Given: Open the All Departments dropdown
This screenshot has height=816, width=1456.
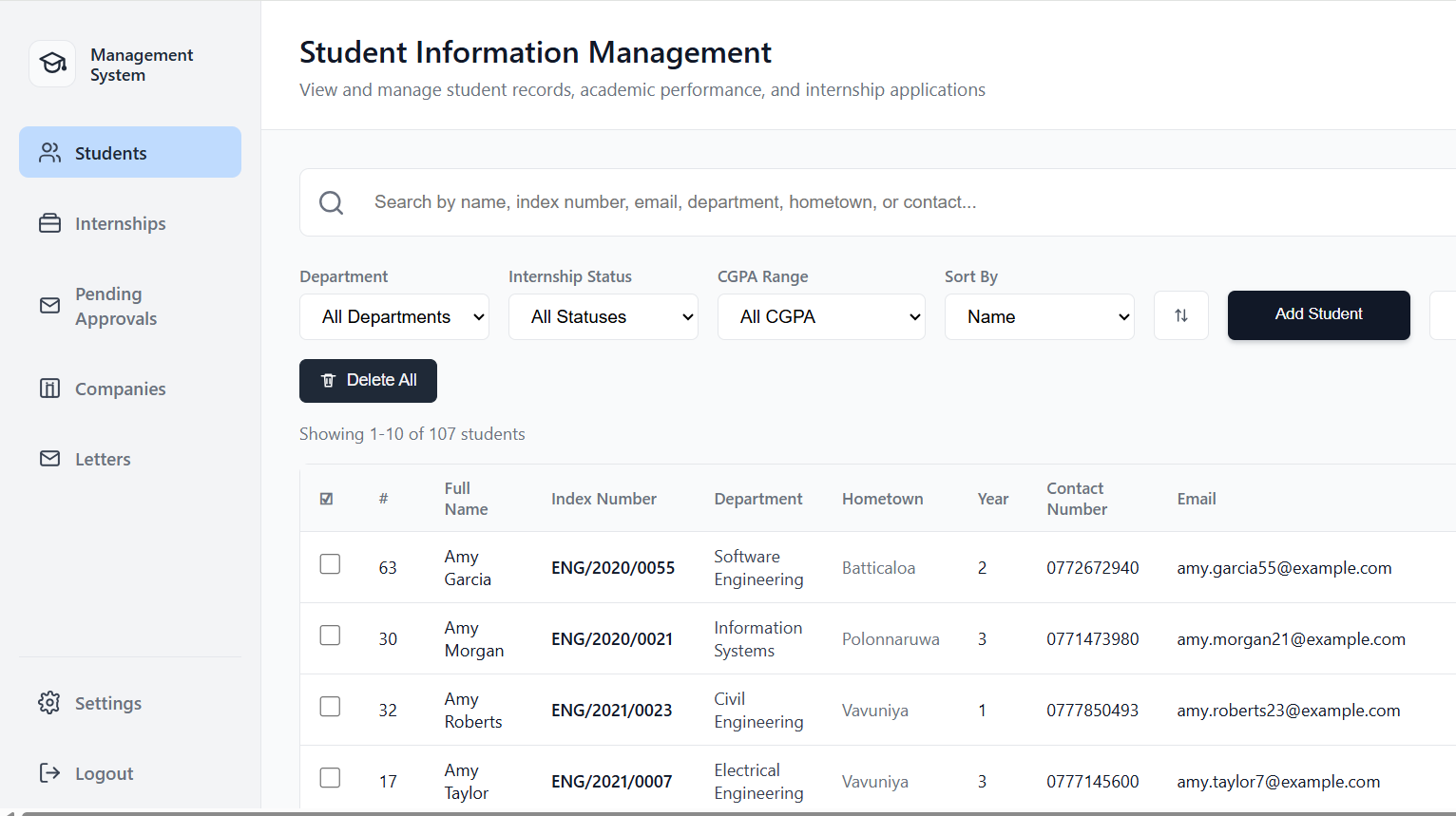Looking at the screenshot, I should 394,316.
